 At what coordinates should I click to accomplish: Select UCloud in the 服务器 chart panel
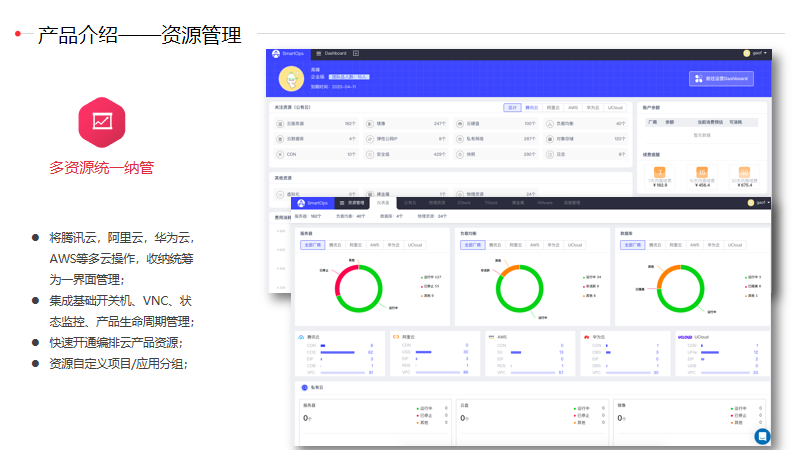[x=415, y=245]
